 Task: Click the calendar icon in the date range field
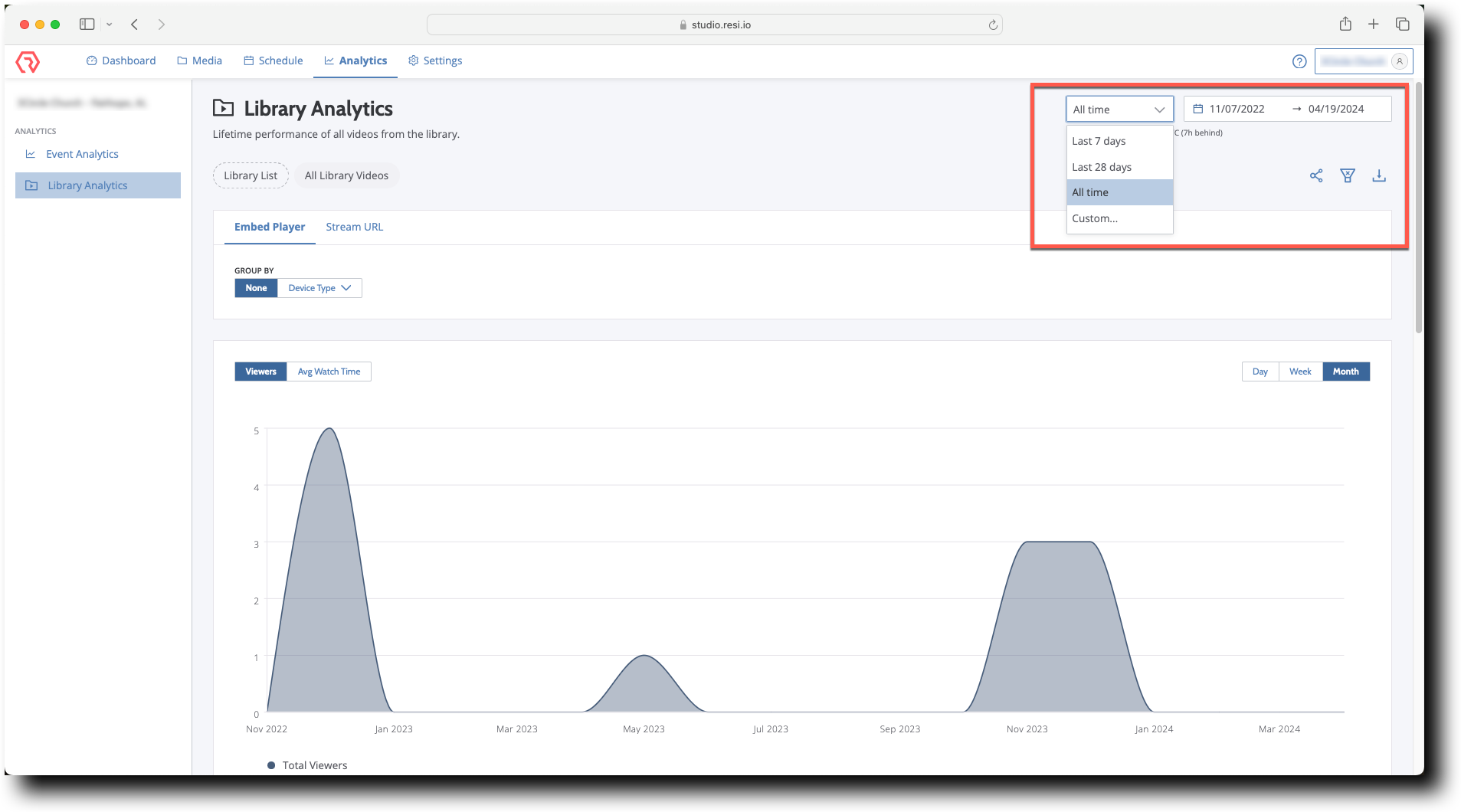(1197, 109)
